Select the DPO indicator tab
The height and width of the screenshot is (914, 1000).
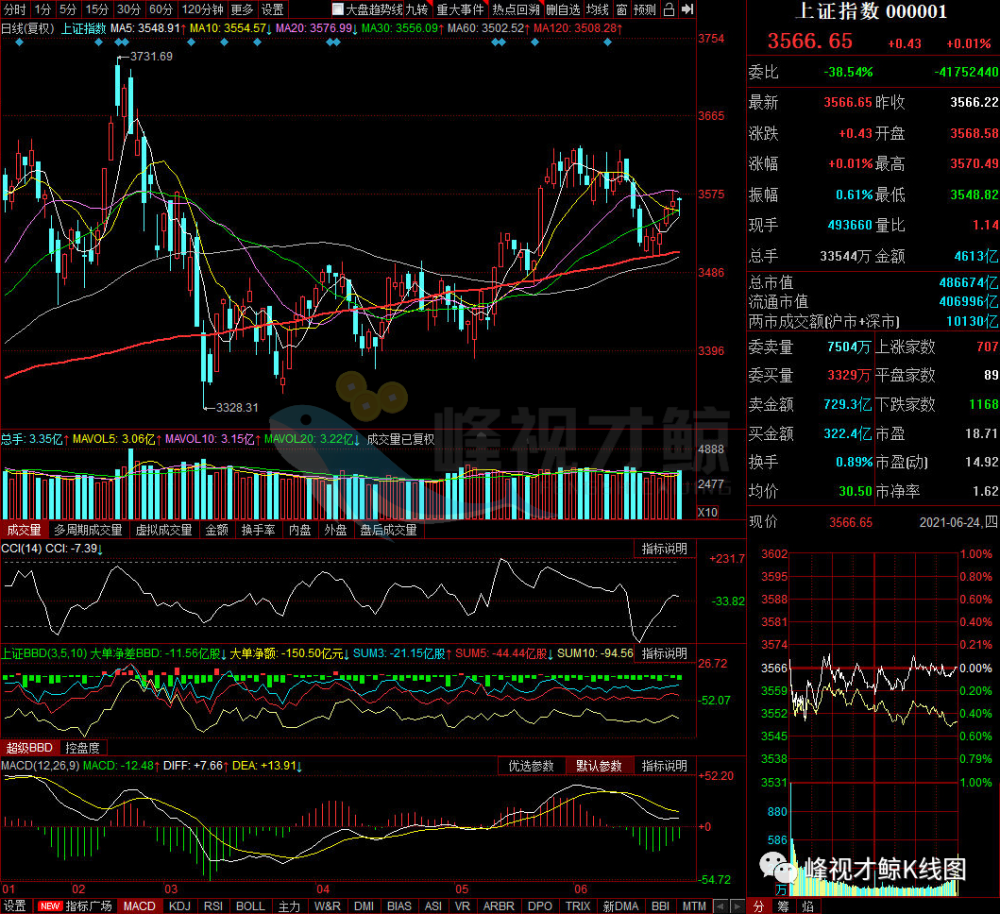[x=540, y=906]
